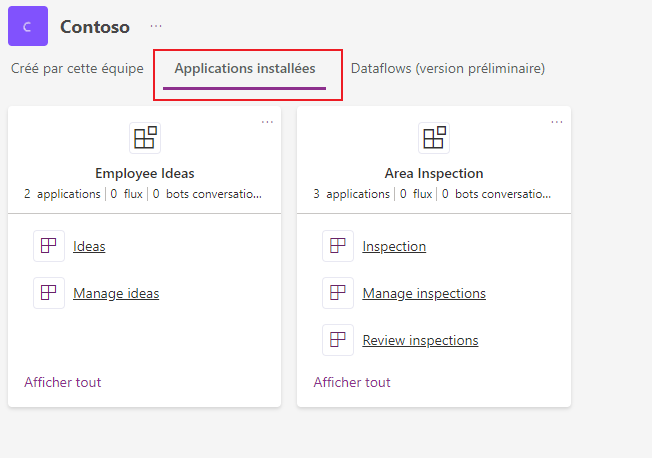Open the Ideas app link
652x458 pixels.
pyautogui.click(x=89, y=246)
